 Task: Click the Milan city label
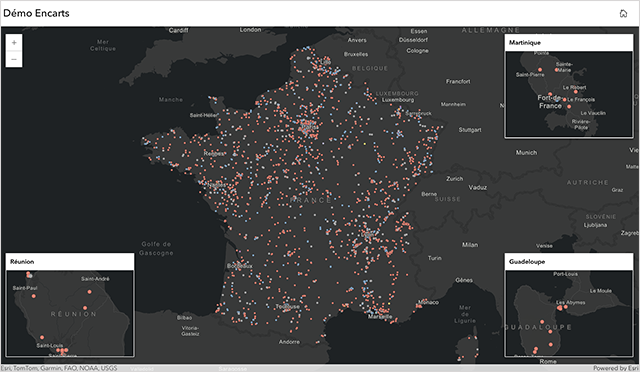click(470, 245)
